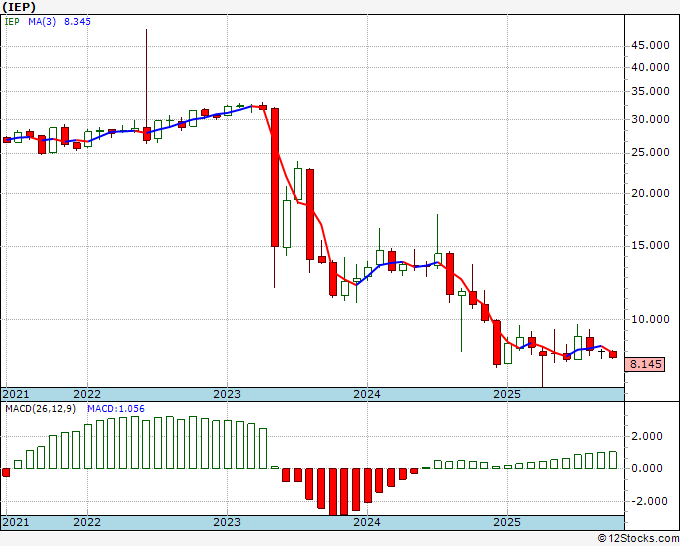Click 2024 on the price chart time axis
Viewport: 680px width, 546px height.
click(367, 394)
